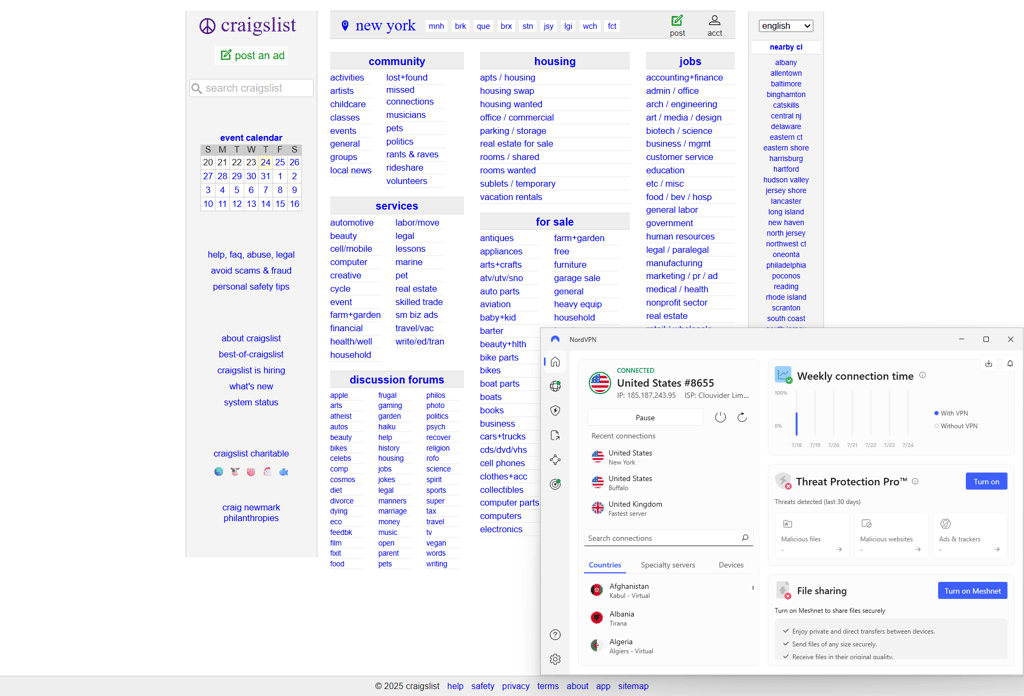Turn on Threat Protection Pro
This screenshot has width=1024, height=696.
986,481
